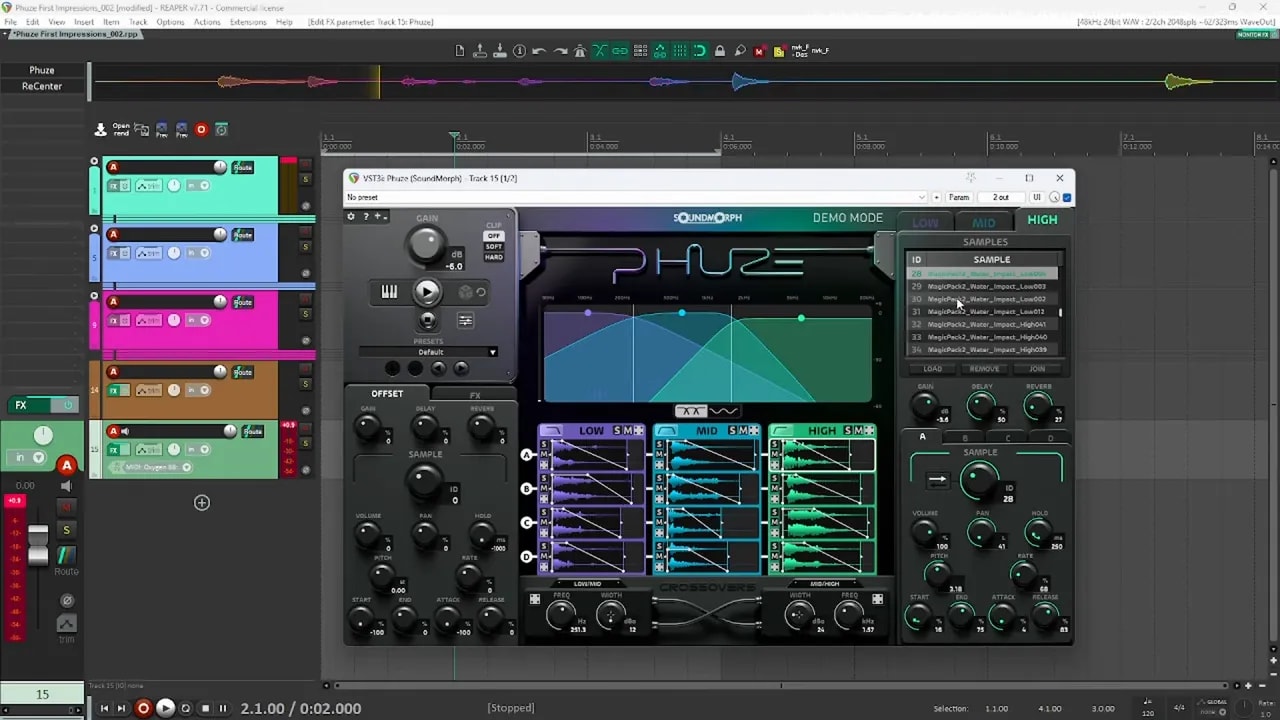Click the UI button in FX window
The height and width of the screenshot is (720, 1280).
1037,197
